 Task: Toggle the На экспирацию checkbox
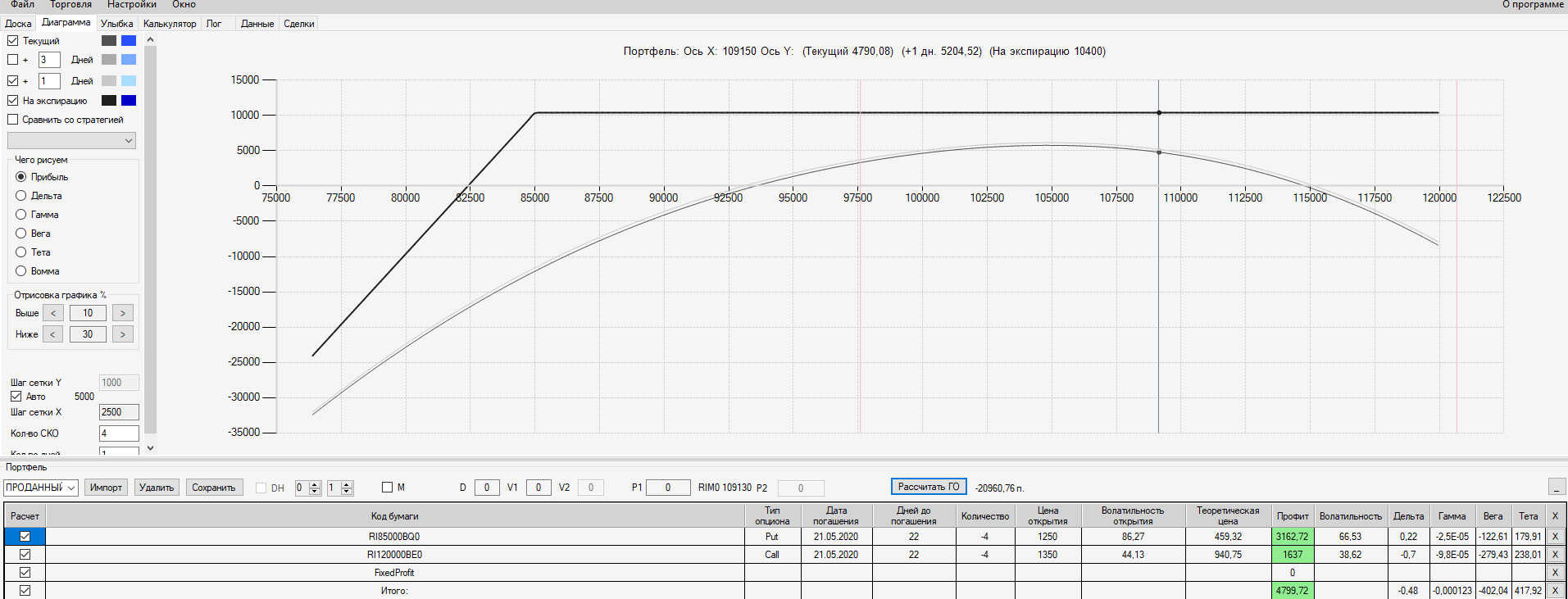pyautogui.click(x=12, y=101)
